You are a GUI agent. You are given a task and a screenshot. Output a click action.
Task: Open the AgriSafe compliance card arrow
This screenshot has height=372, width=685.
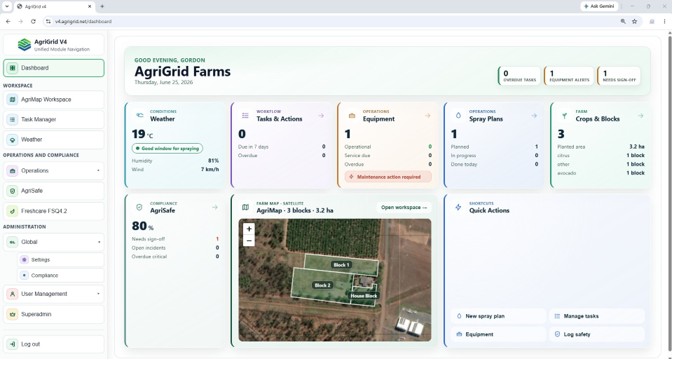(215, 207)
